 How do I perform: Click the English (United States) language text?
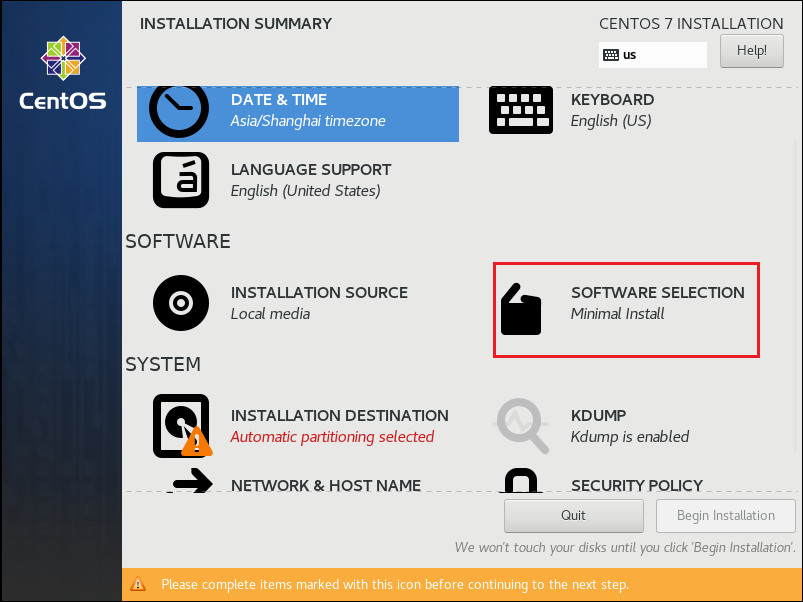point(305,191)
